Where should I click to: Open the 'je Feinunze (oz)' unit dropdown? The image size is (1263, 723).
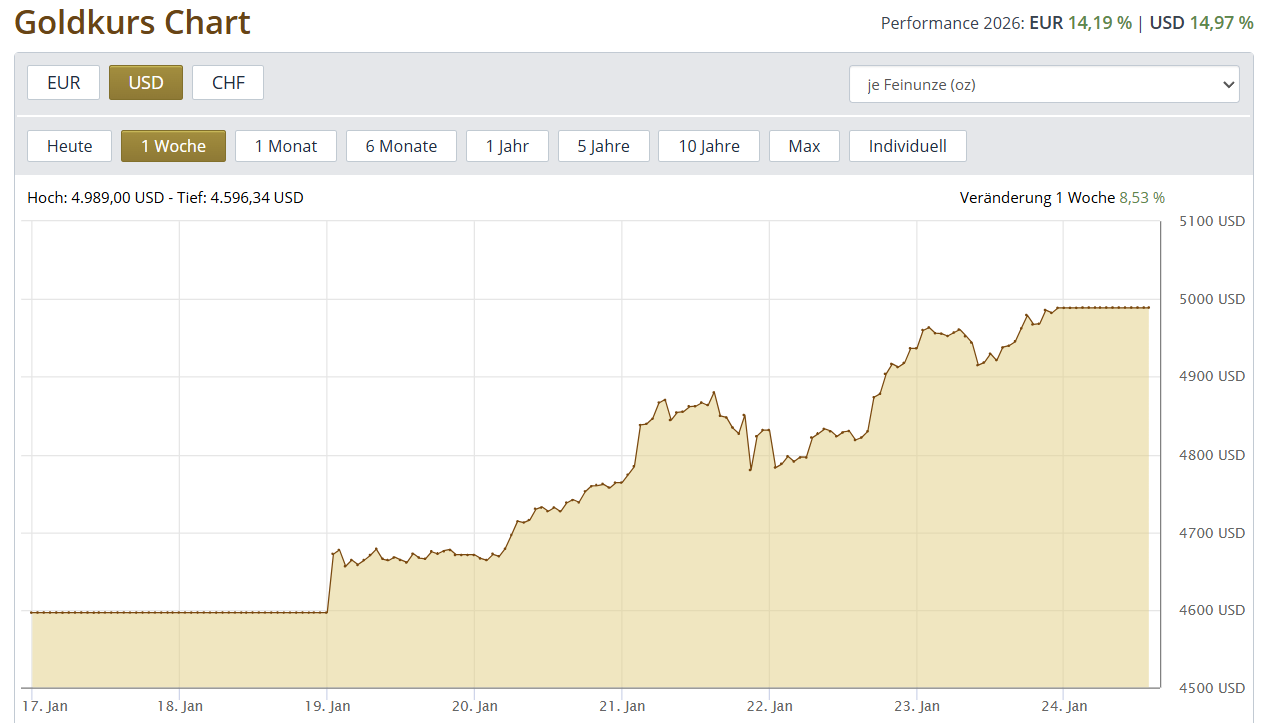point(1043,85)
